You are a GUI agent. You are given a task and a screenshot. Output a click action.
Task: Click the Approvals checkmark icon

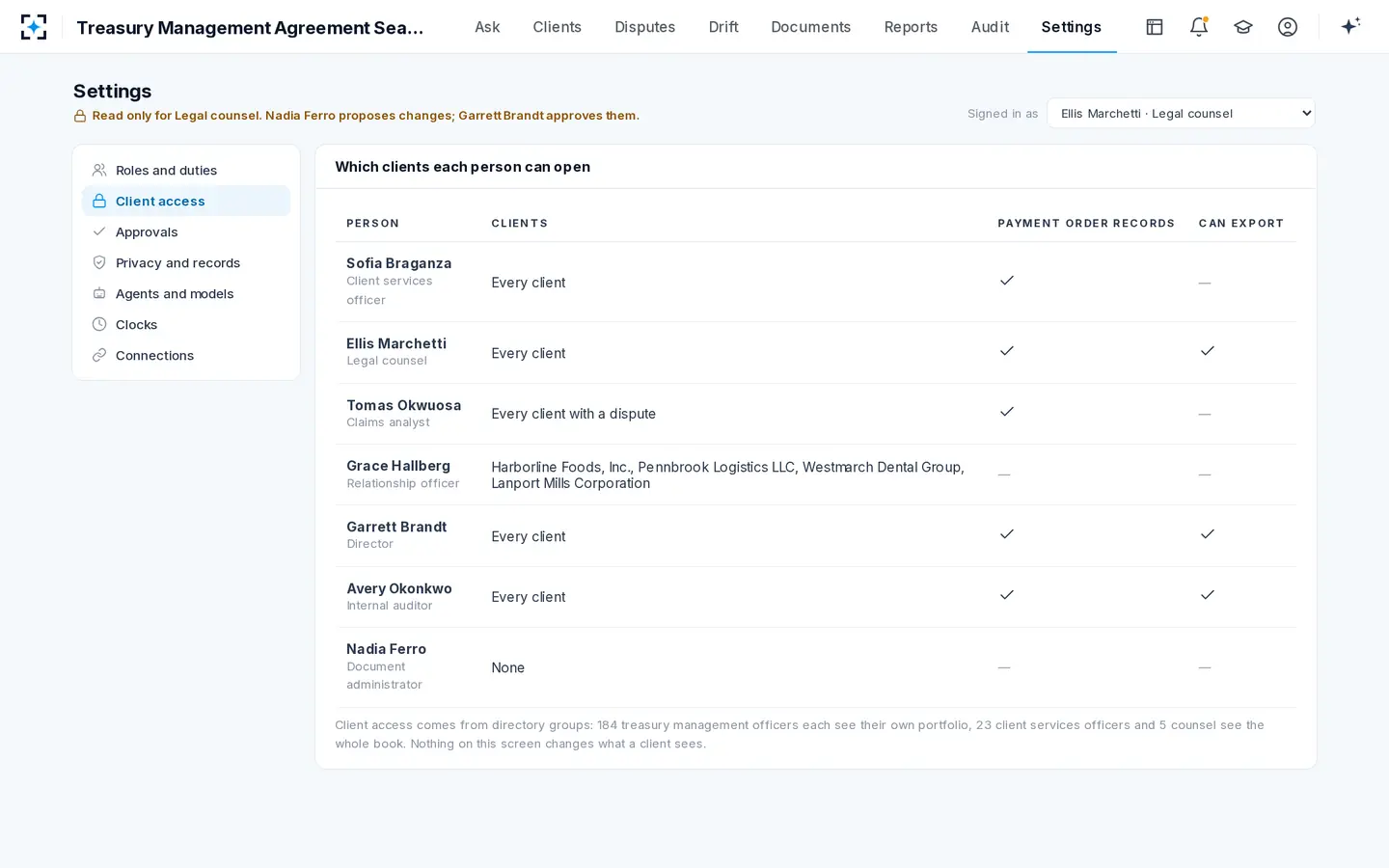click(x=99, y=231)
